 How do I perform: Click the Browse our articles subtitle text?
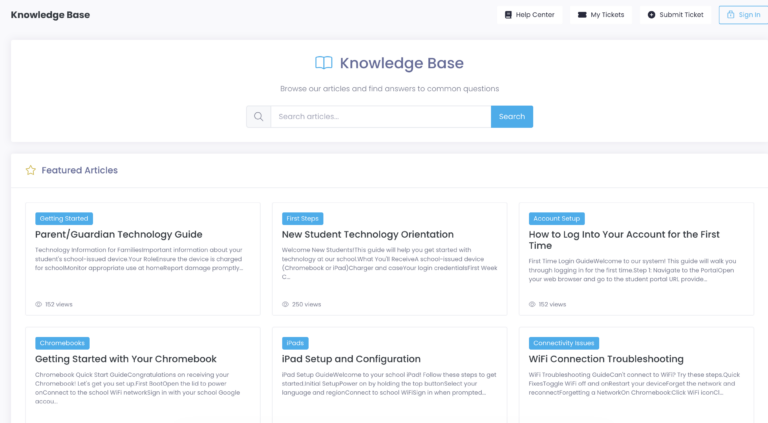click(x=389, y=89)
